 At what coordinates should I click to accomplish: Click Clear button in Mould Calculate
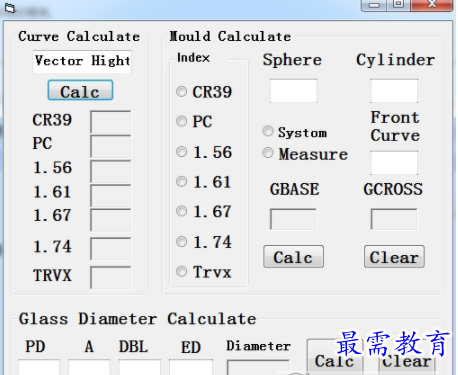pos(394,257)
